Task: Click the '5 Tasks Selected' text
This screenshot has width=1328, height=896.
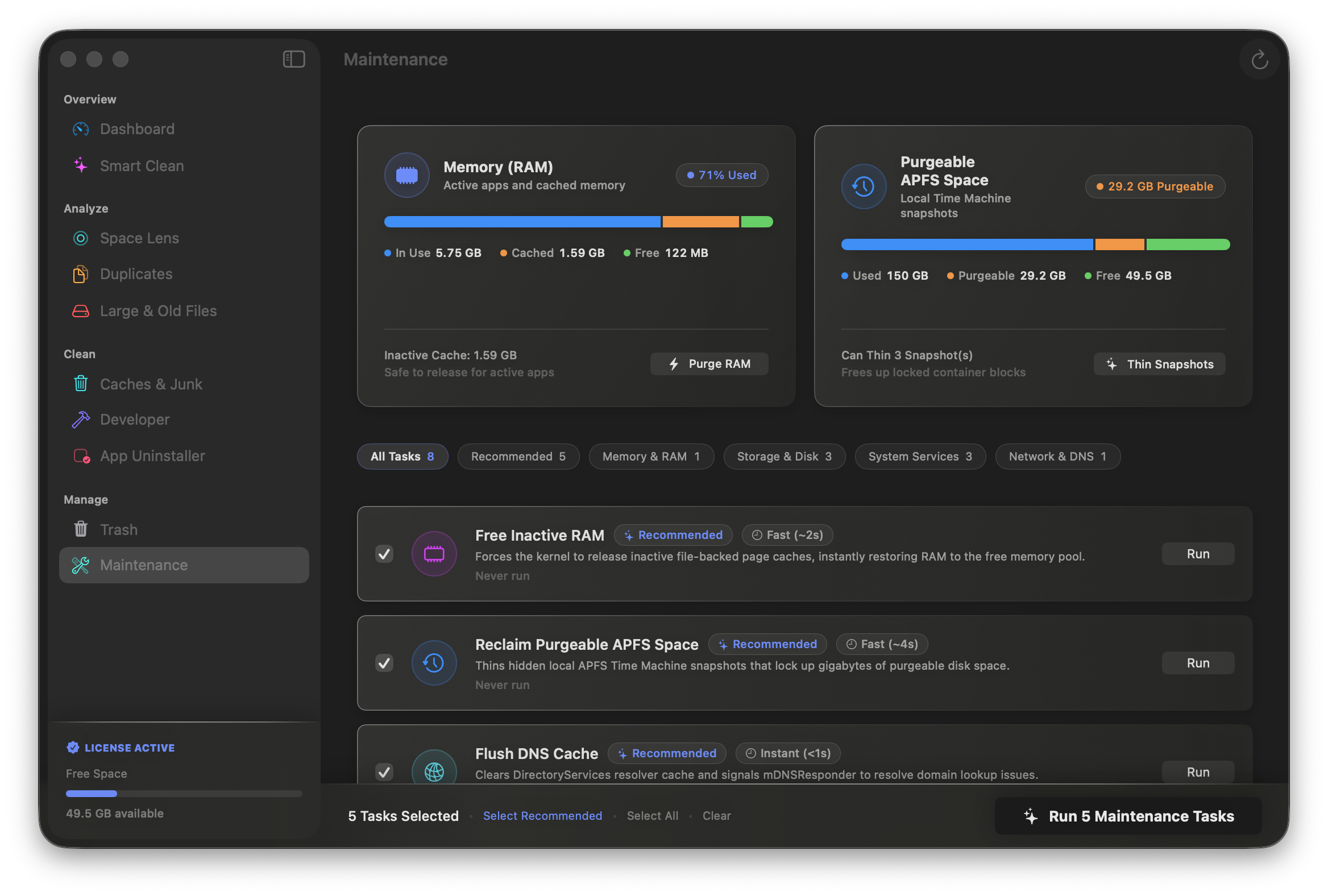Action: [x=404, y=816]
